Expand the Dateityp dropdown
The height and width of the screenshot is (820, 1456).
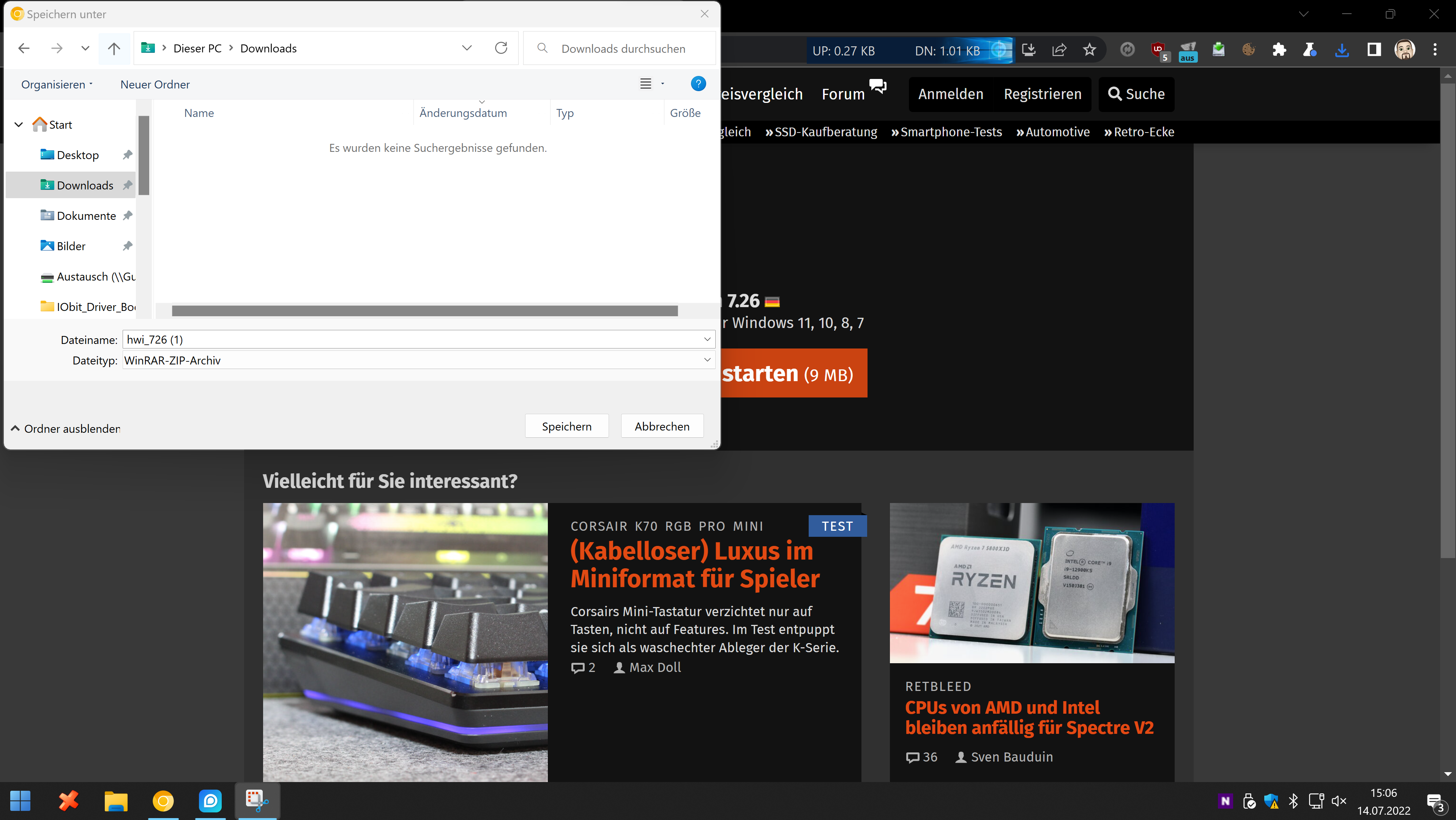coord(707,360)
